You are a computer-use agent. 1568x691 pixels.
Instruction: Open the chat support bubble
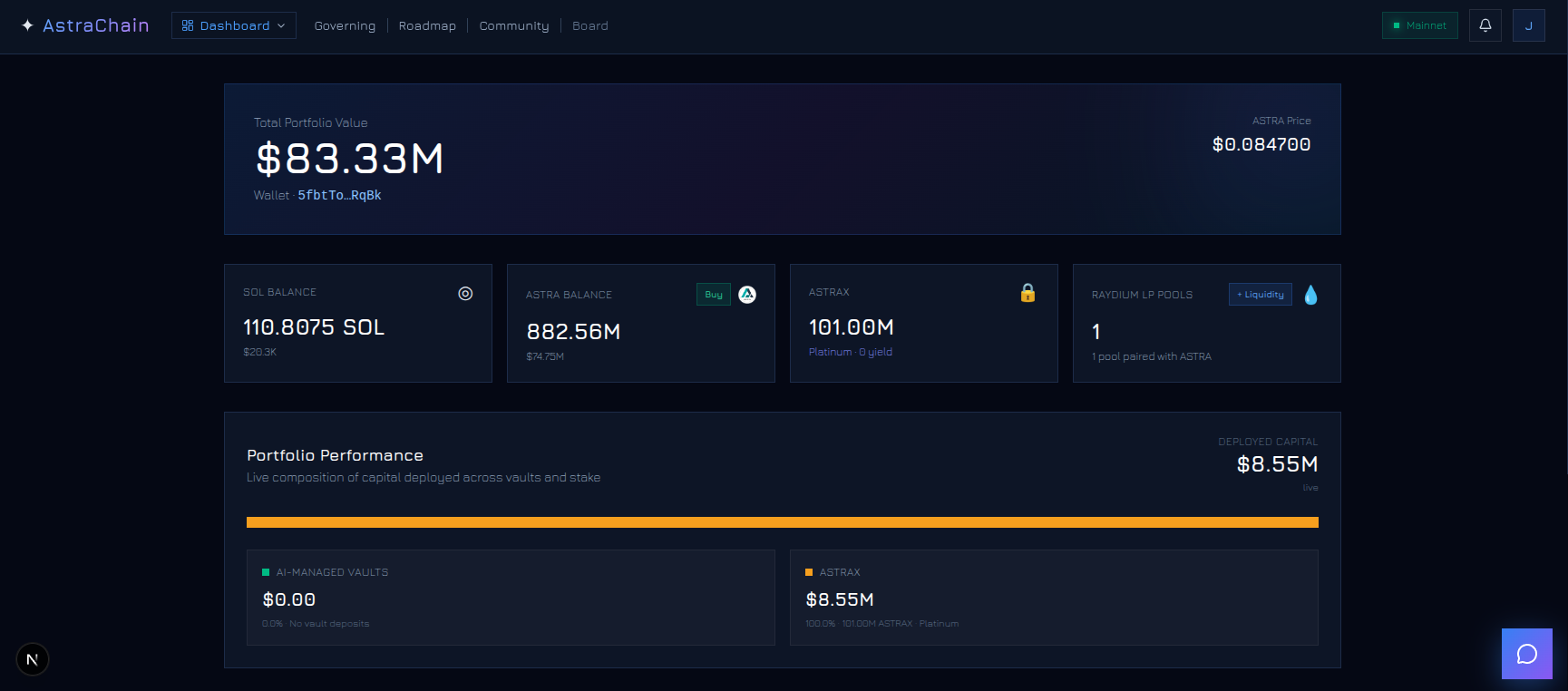[x=1527, y=654]
